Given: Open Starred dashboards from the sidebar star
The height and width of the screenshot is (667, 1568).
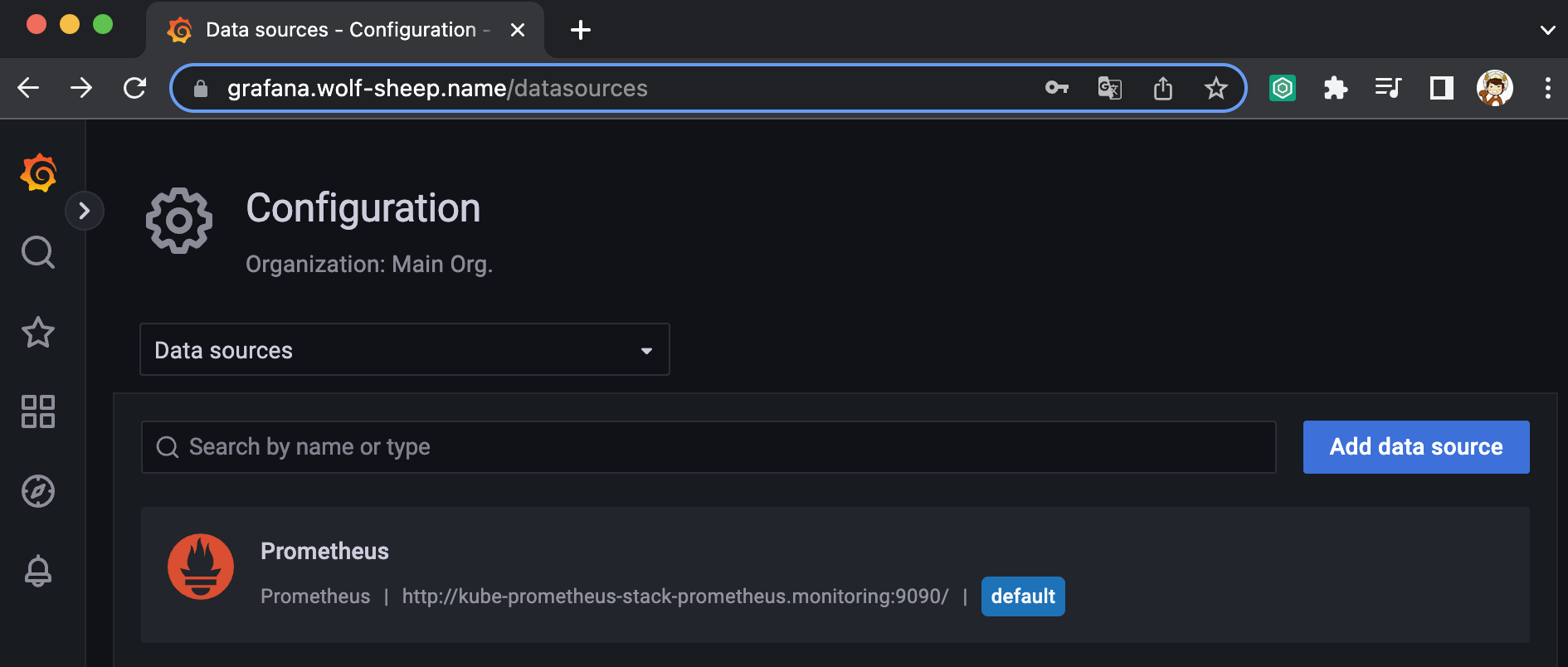Looking at the screenshot, I should (38, 333).
